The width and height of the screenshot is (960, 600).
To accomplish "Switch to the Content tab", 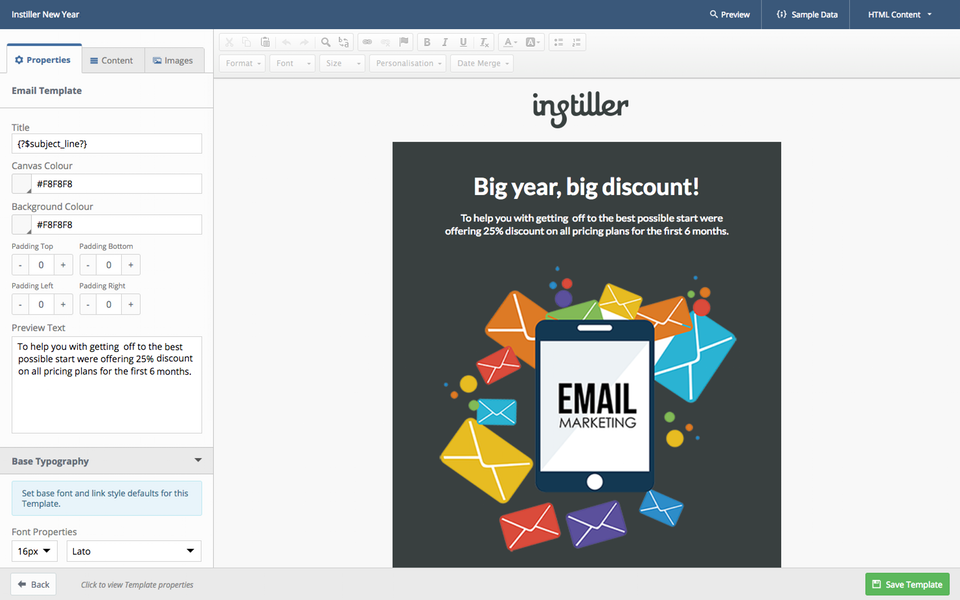I will (x=113, y=60).
